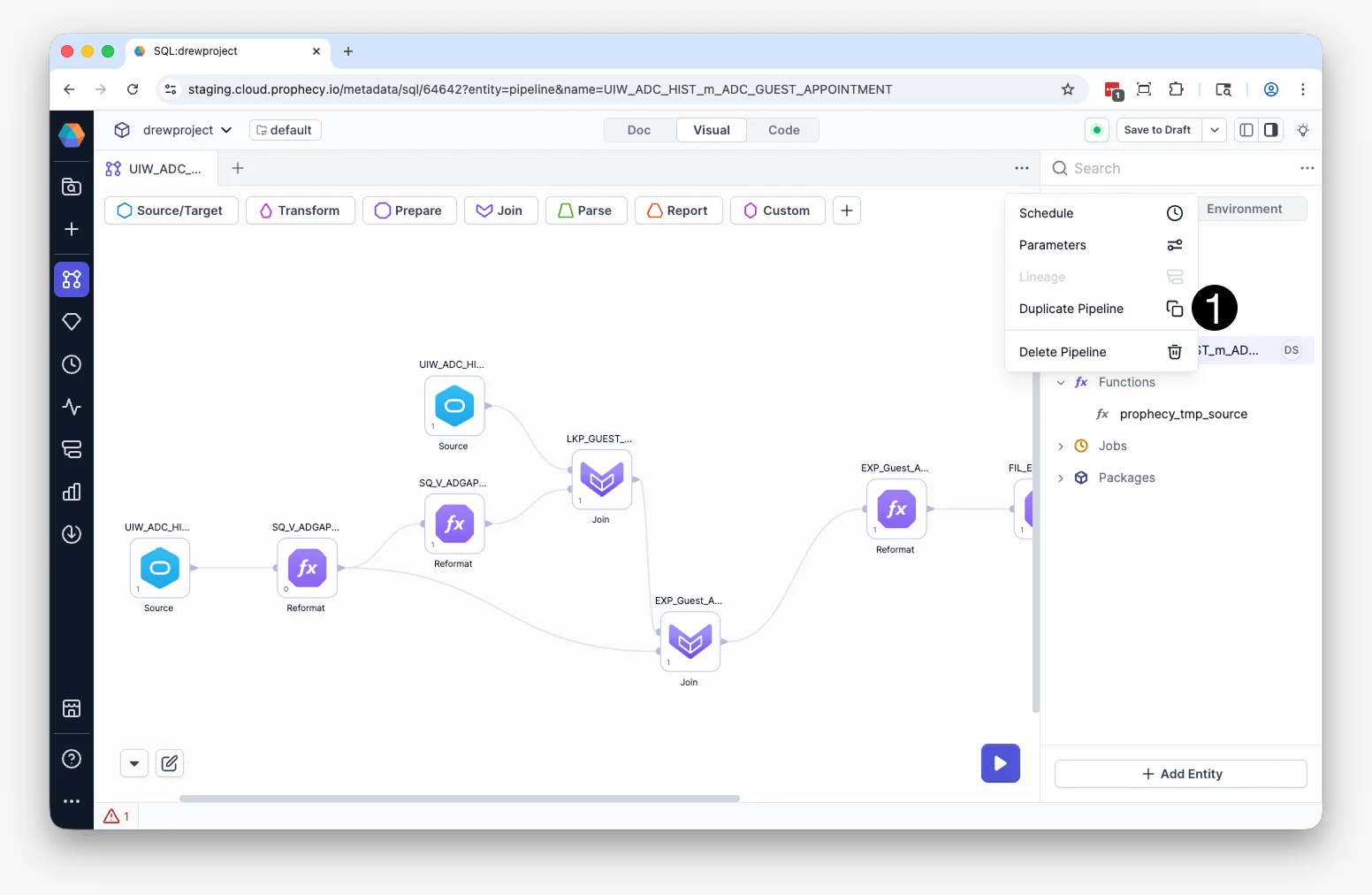
Task: Open the help question mark icon
Action: tap(72, 759)
